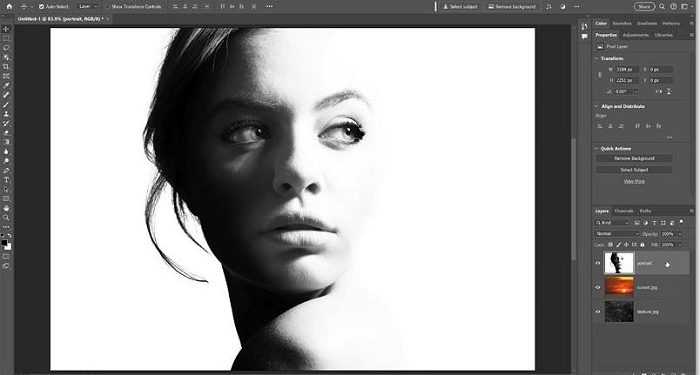This screenshot has width=700, height=375.
Task: Collapse the Transform section
Action: pos(597,58)
